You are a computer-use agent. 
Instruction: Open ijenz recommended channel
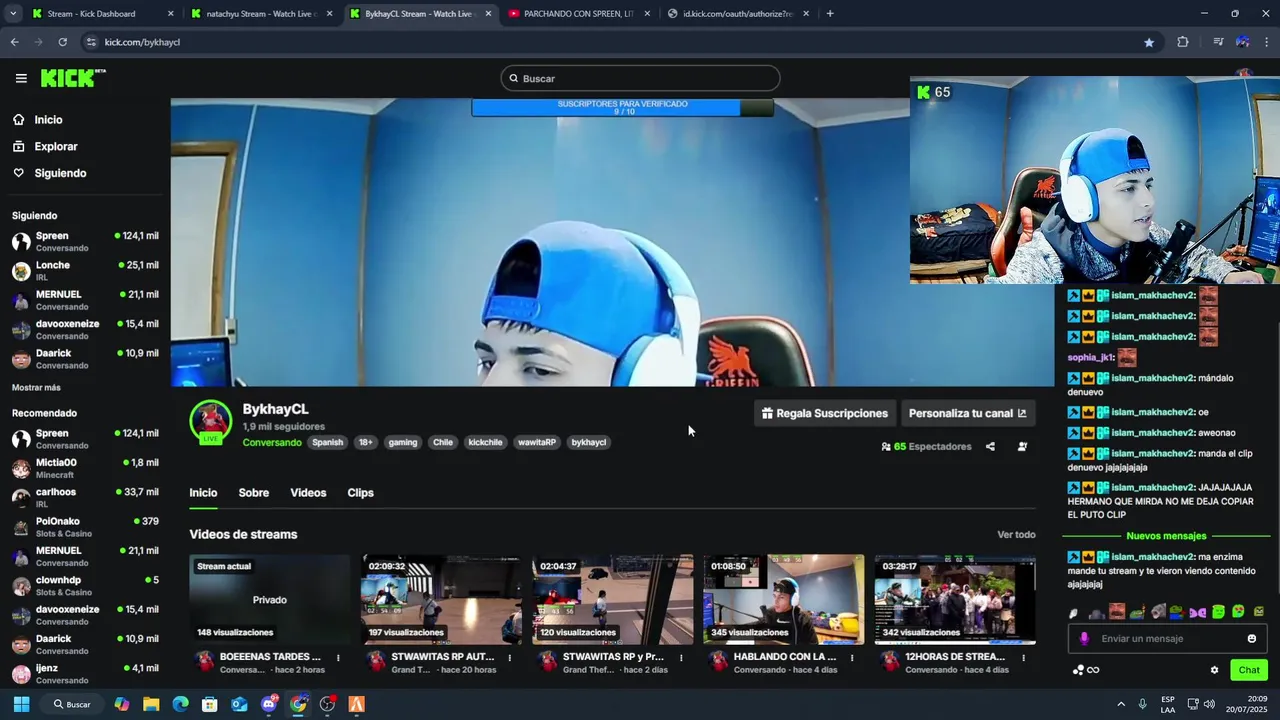[x=85, y=673]
